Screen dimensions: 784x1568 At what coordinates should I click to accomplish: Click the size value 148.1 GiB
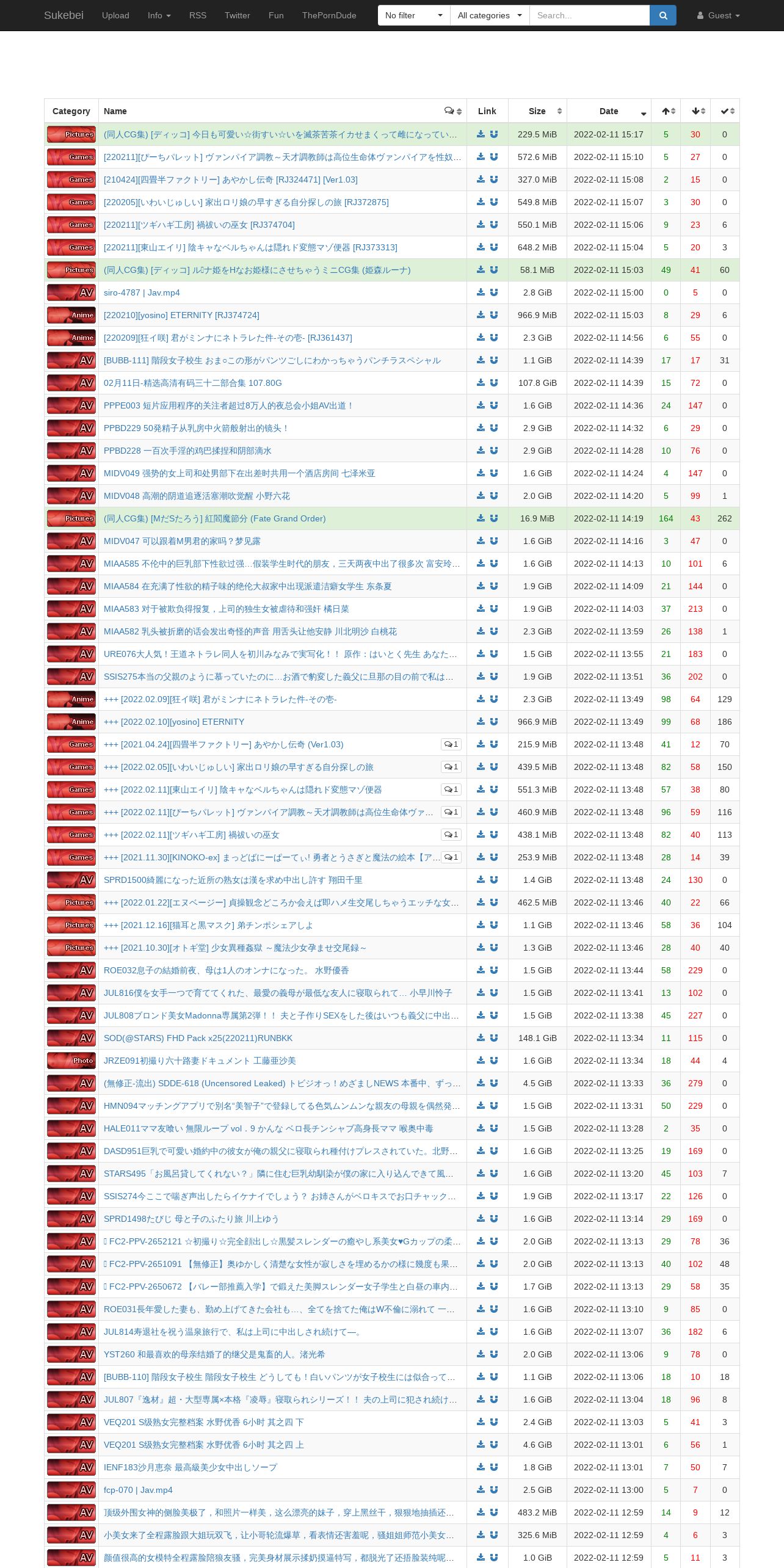pyautogui.click(x=537, y=1038)
